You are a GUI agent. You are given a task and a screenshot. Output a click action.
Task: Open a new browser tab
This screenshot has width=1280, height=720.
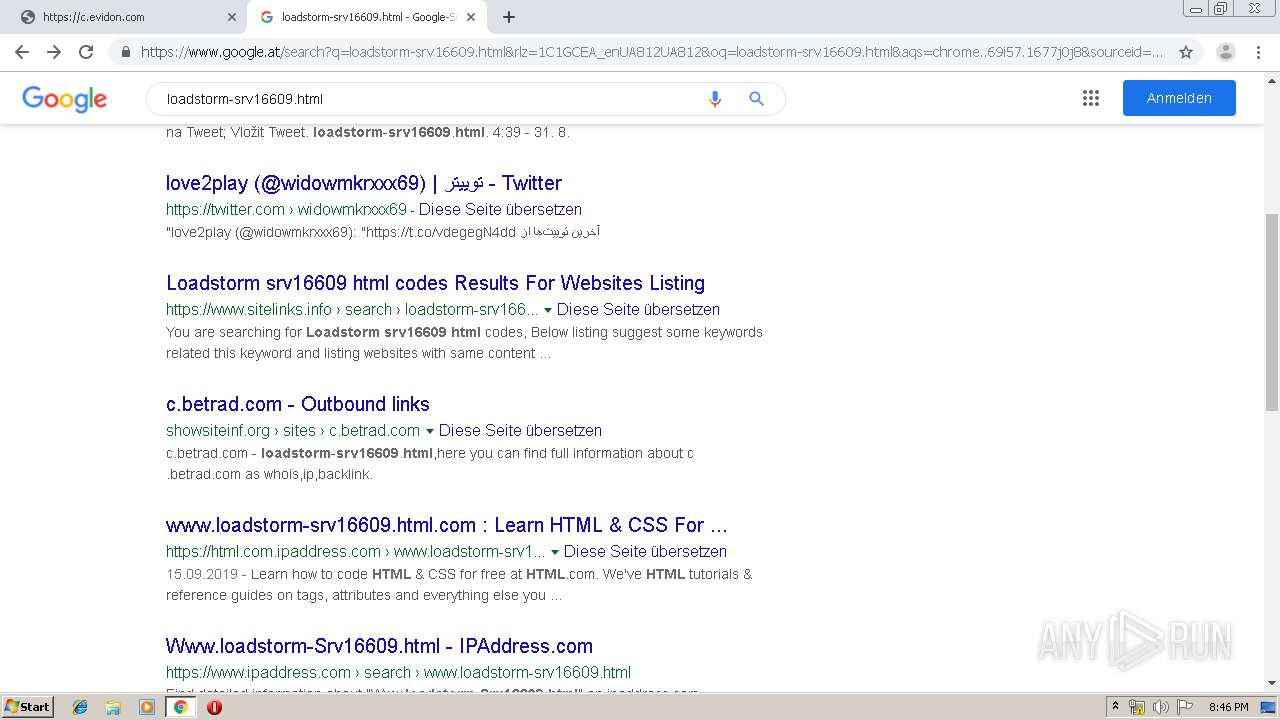tap(509, 17)
